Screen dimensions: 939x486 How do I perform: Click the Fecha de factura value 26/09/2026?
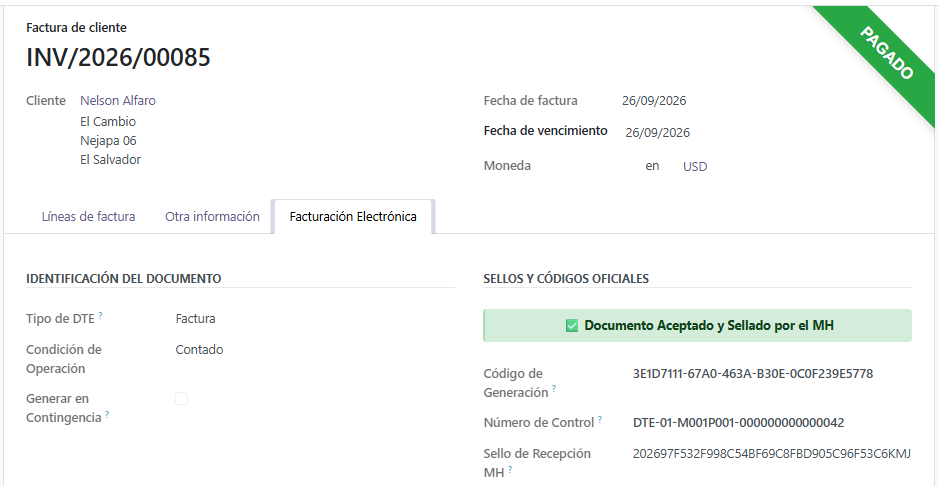coord(654,101)
